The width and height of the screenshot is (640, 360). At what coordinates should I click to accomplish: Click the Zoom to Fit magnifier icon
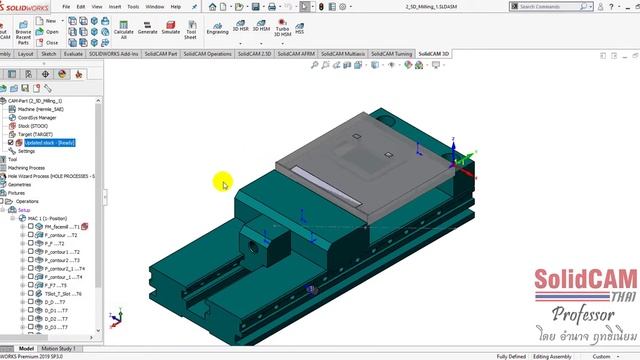[x=314, y=65]
